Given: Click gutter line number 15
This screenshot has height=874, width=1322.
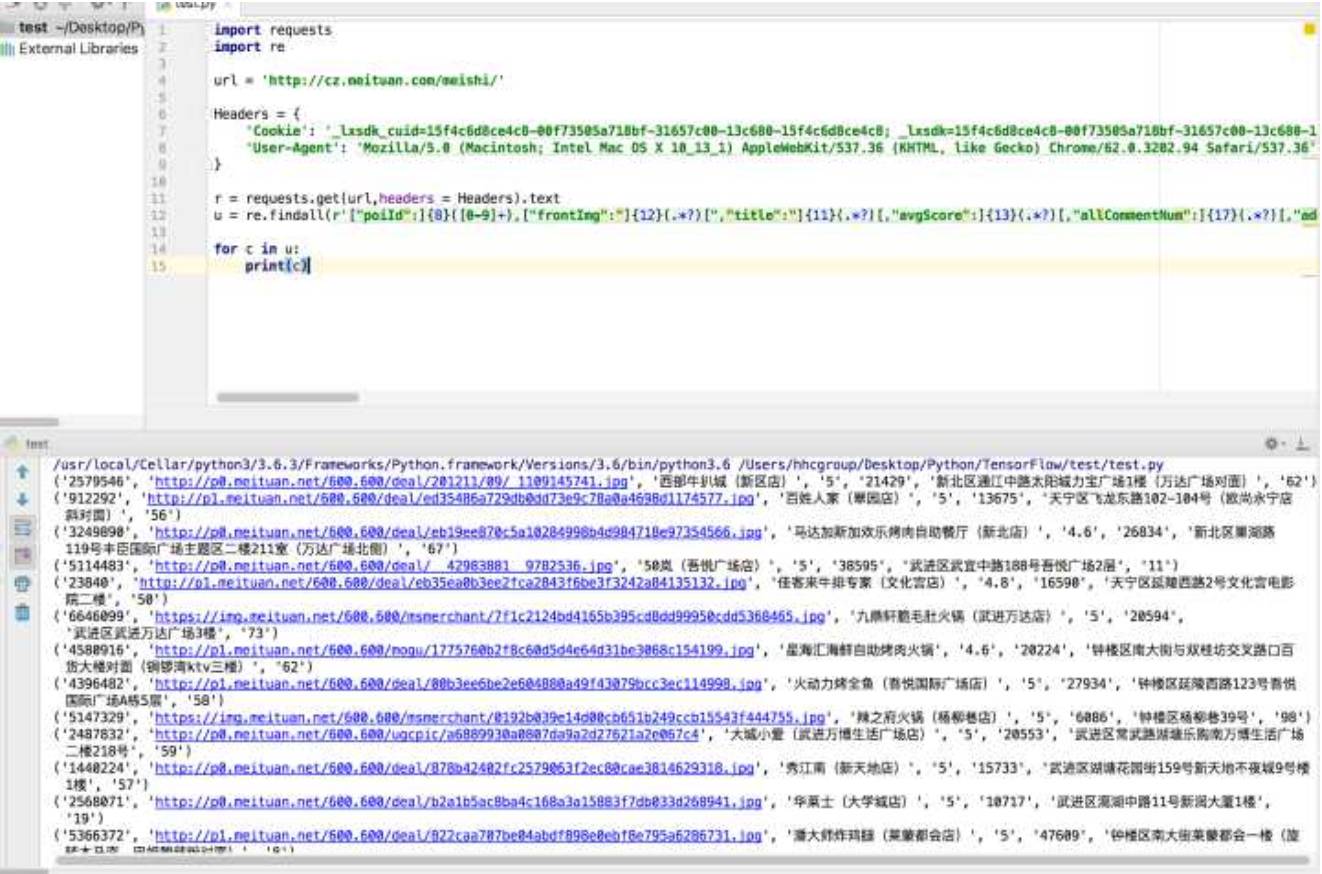Looking at the screenshot, I should click(x=159, y=266).
